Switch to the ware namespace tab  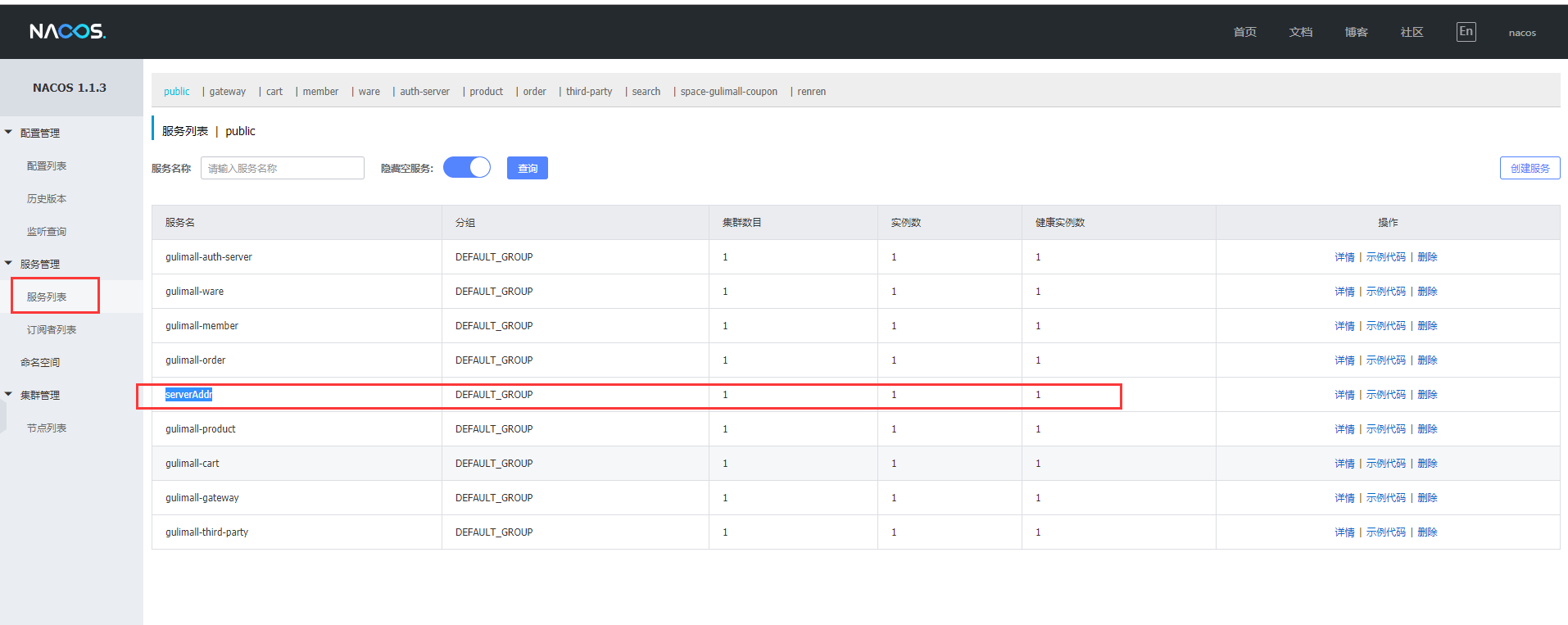(x=369, y=92)
